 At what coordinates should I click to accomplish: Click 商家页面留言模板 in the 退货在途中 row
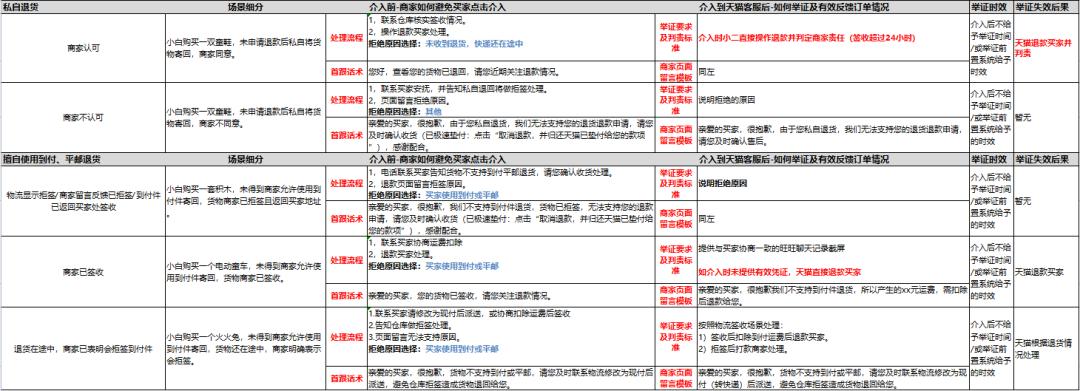[675, 379]
